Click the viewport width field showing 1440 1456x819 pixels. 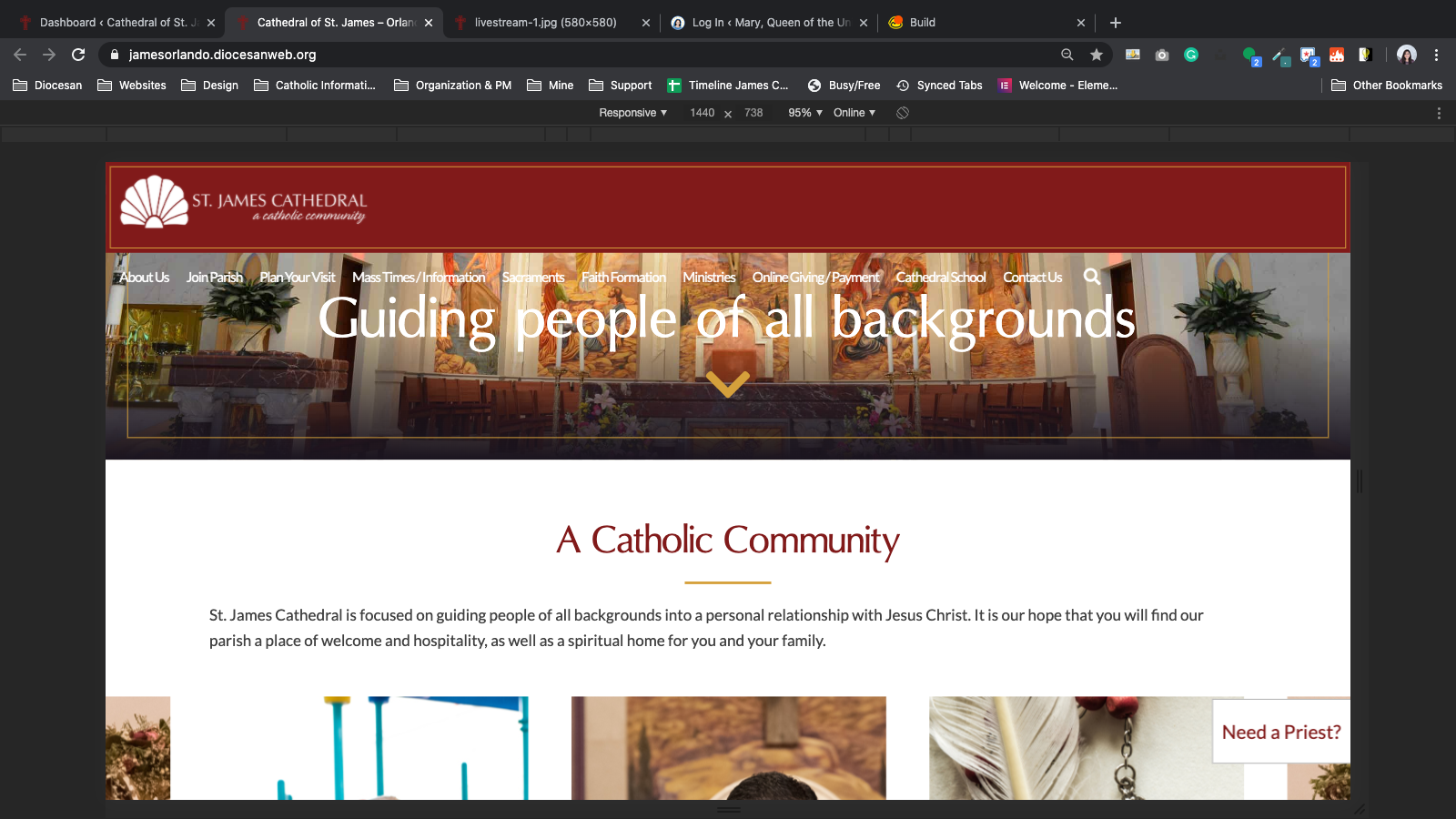pos(702,113)
